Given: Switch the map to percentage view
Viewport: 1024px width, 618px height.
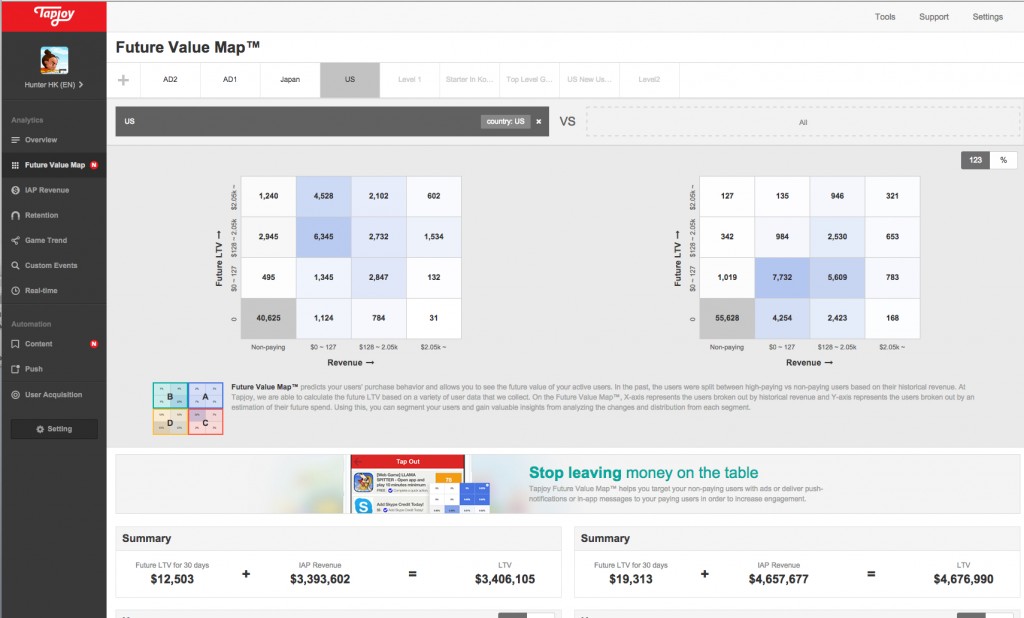Looking at the screenshot, I should click(1002, 158).
